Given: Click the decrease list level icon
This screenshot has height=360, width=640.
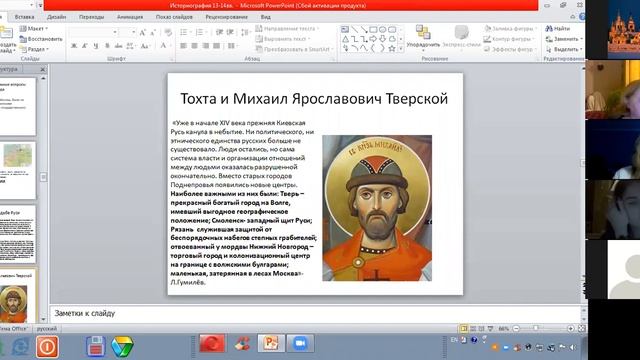Looking at the screenshot, I should (219, 32).
